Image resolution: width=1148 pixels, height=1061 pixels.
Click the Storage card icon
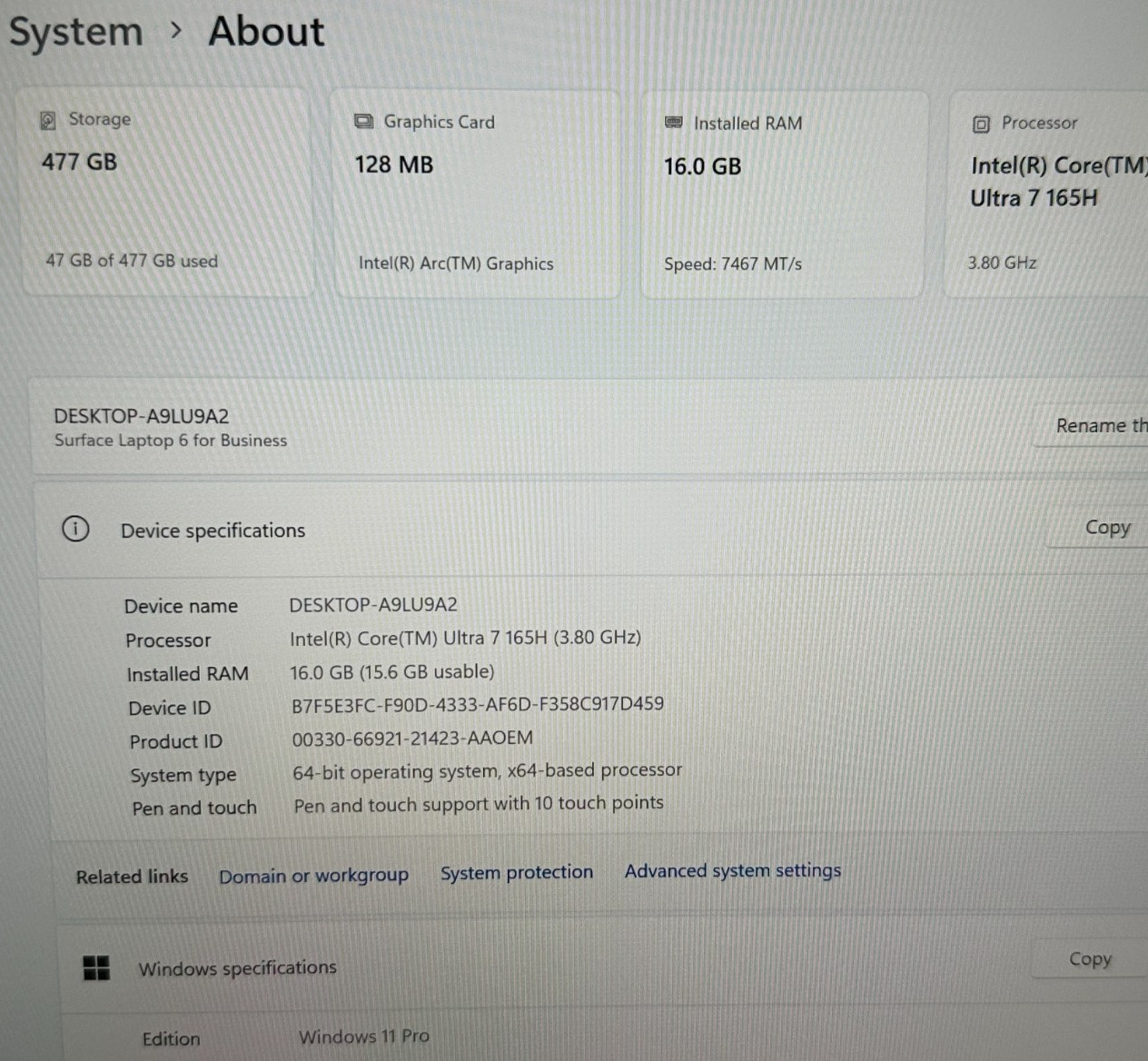(x=48, y=120)
